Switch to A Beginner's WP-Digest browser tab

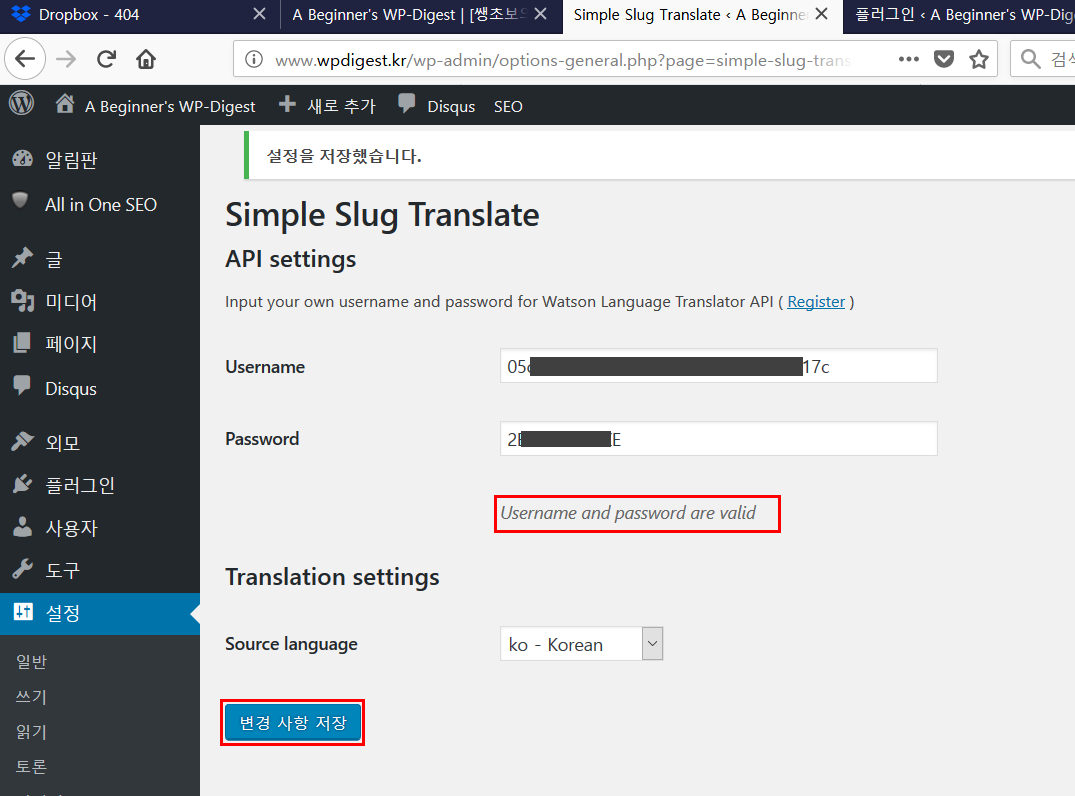click(421, 14)
